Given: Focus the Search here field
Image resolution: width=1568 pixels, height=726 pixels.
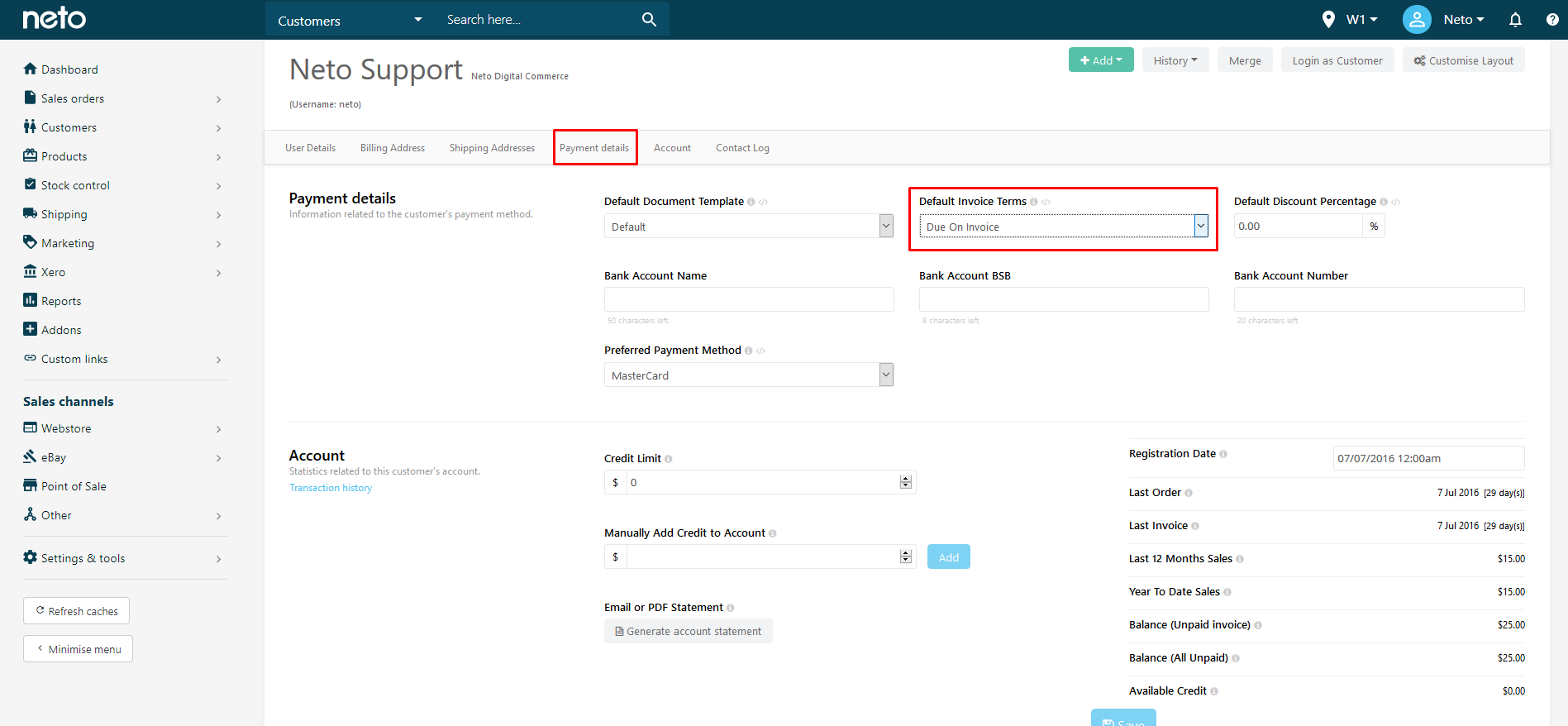Looking at the screenshot, I should (537, 20).
